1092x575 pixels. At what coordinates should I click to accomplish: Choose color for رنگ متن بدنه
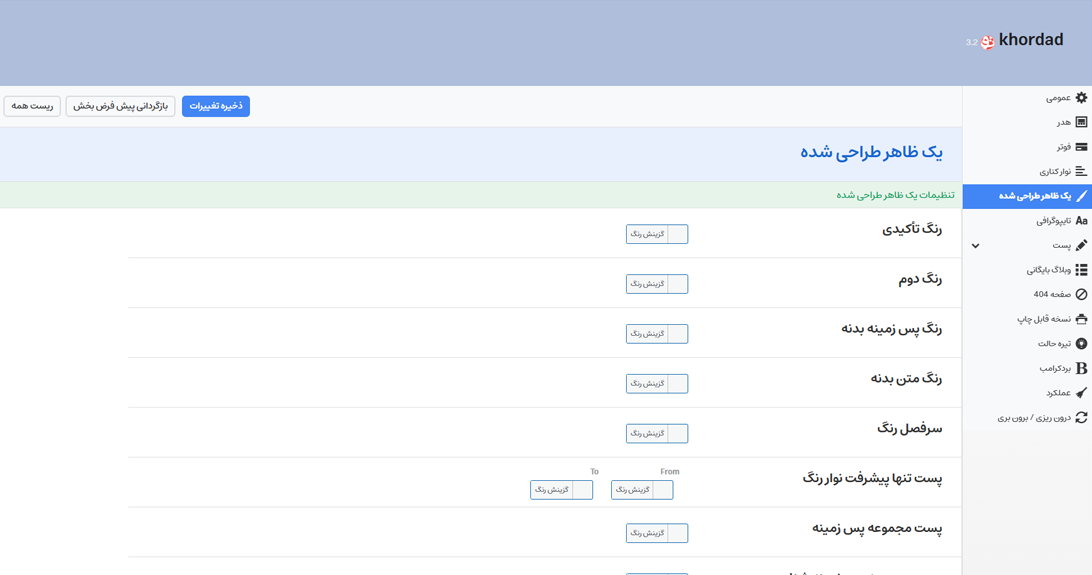tap(657, 384)
